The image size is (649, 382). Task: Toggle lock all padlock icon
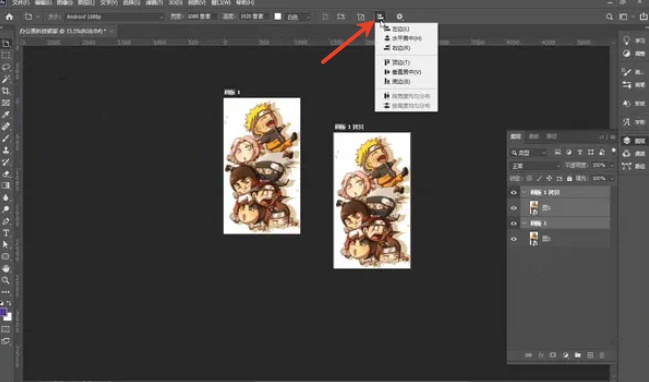click(x=570, y=178)
